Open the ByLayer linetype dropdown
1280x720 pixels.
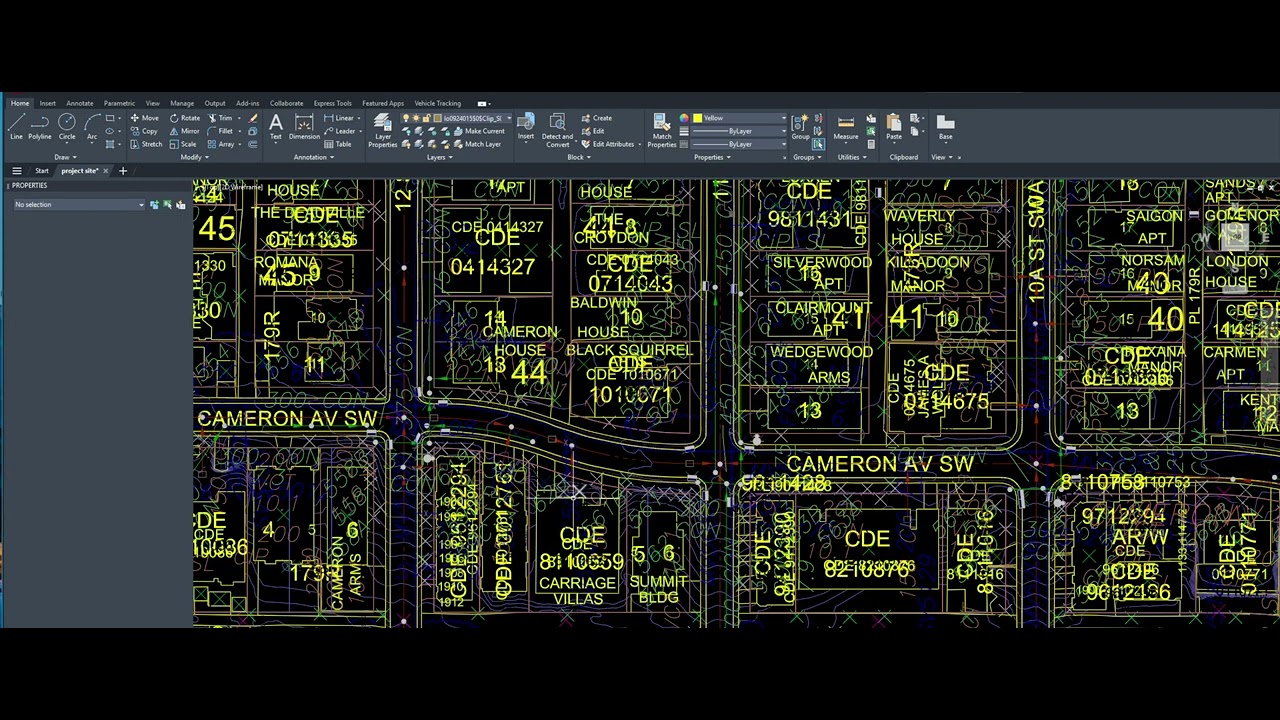783,144
